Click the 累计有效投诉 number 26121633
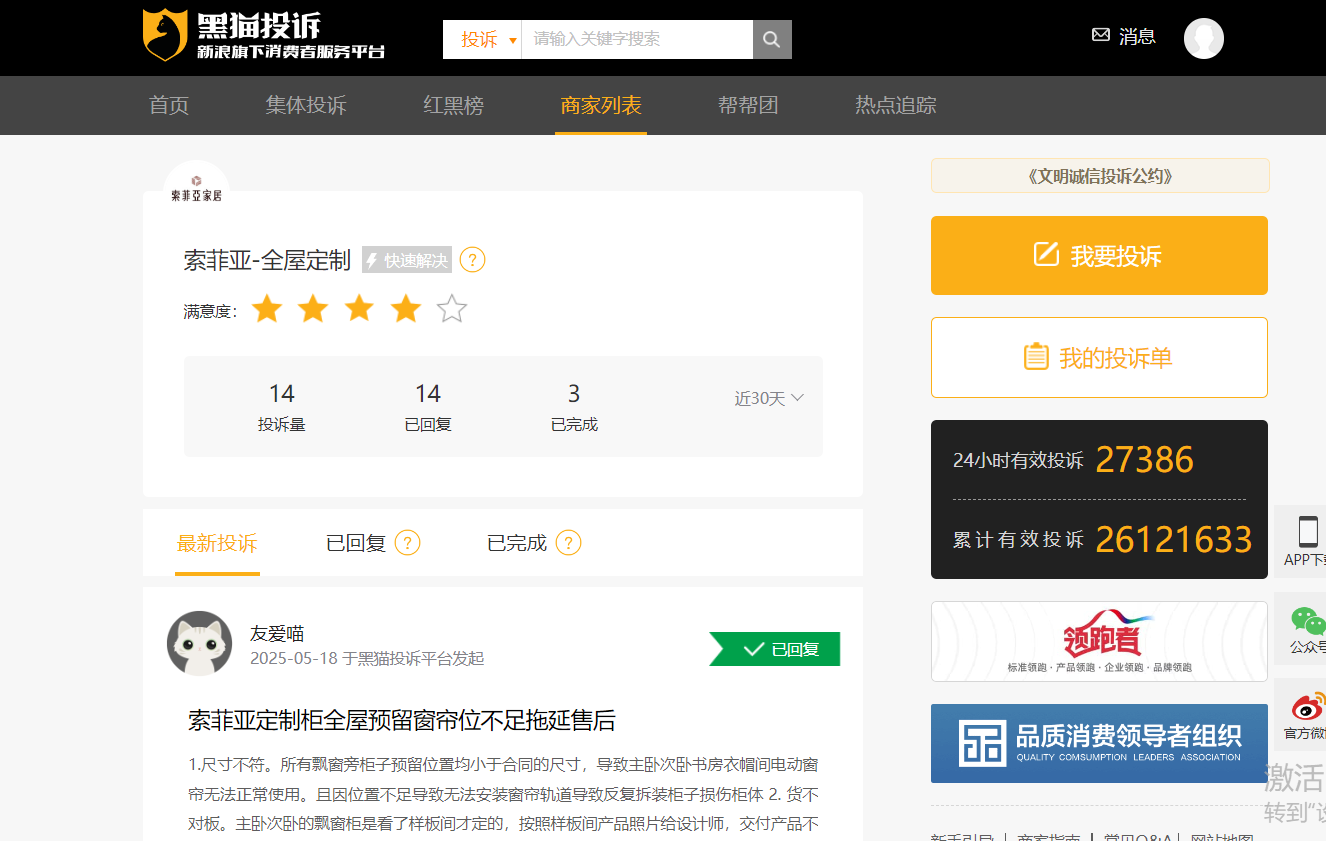The image size is (1326, 841). point(1174,540)
